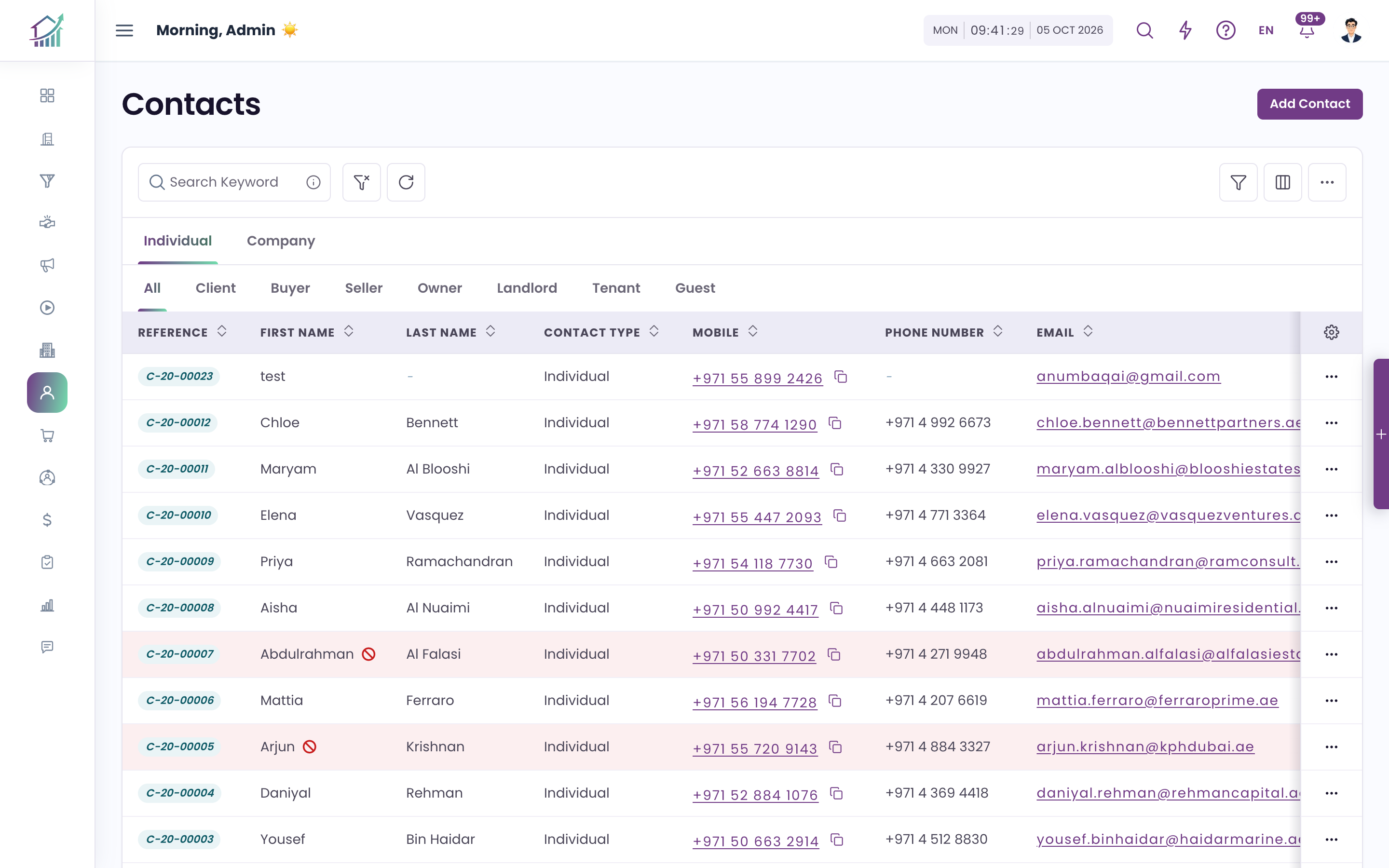Image resolution: width=1389 pixels, height=868 pixels.
Task: Open email link anumbaqai@gmail.com
Action: coord(1129,377)
